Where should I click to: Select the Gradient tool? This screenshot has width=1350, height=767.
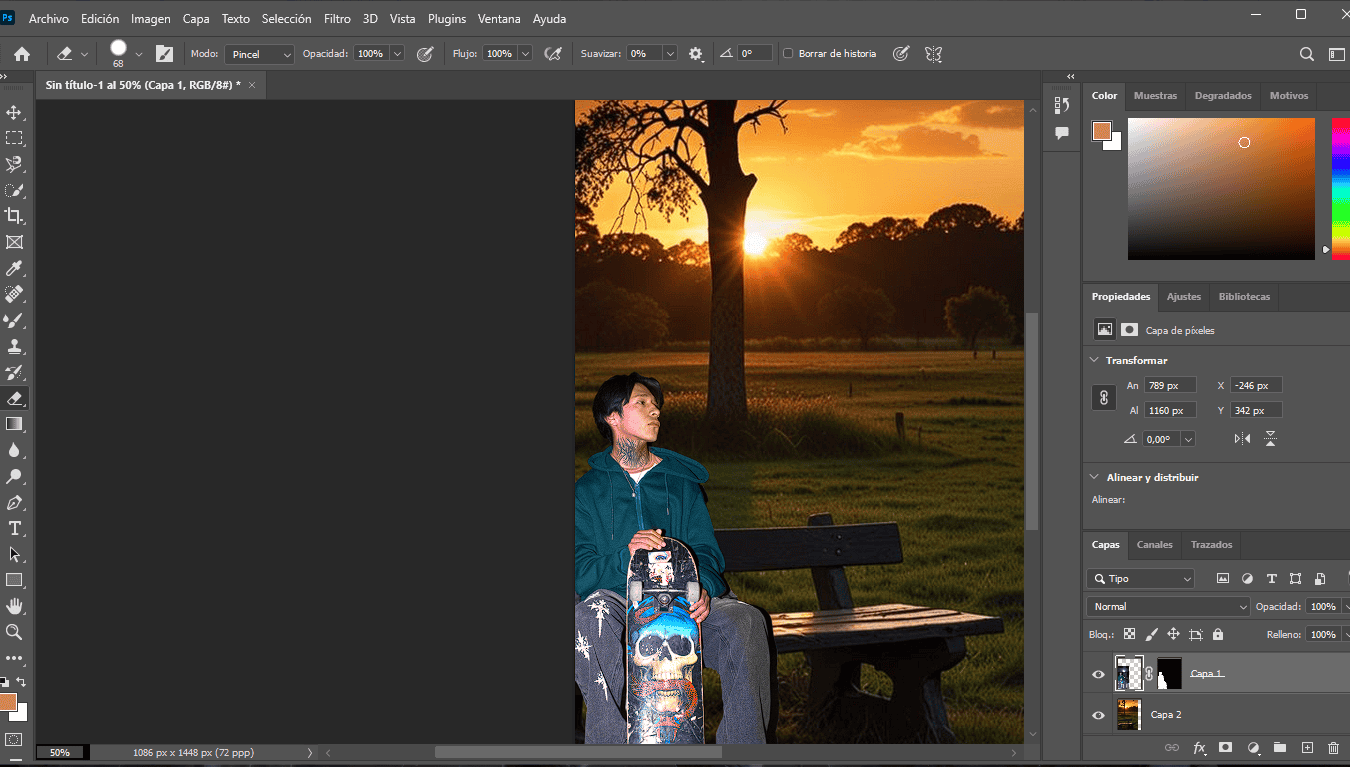(14, 424)
